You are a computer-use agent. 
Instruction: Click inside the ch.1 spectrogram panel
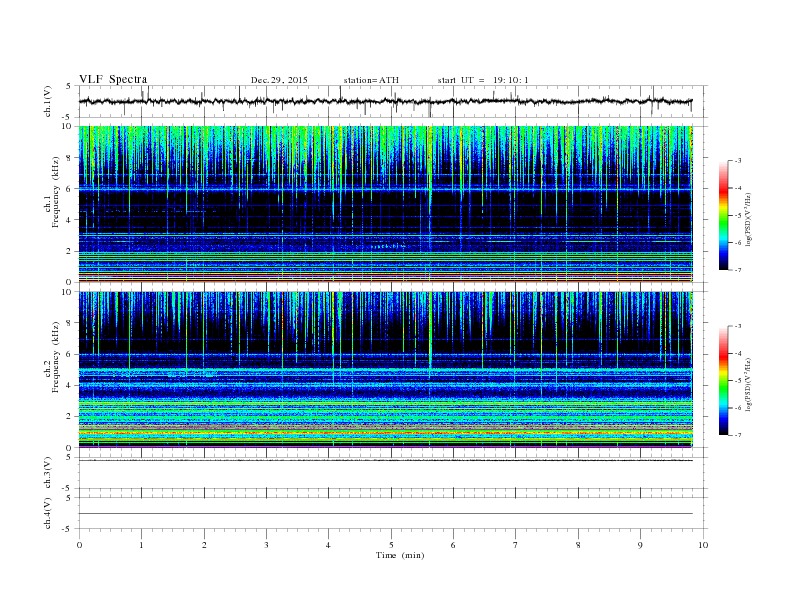pyautogui.click(x=386, y=204)
